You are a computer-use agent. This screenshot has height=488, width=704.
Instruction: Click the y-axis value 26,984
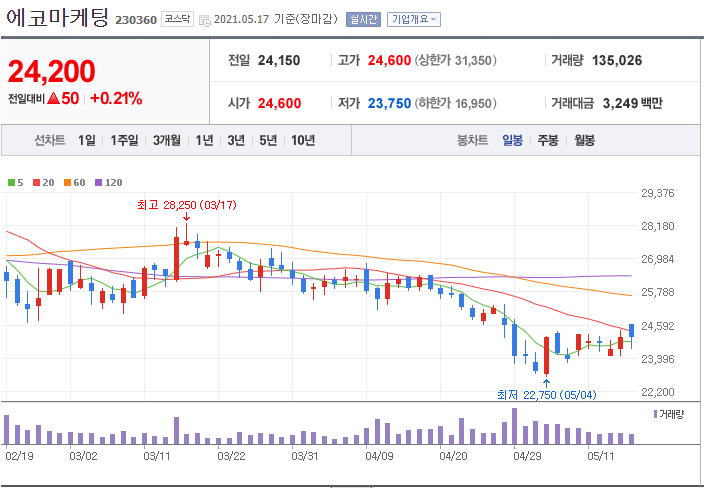tap(658, 259)
